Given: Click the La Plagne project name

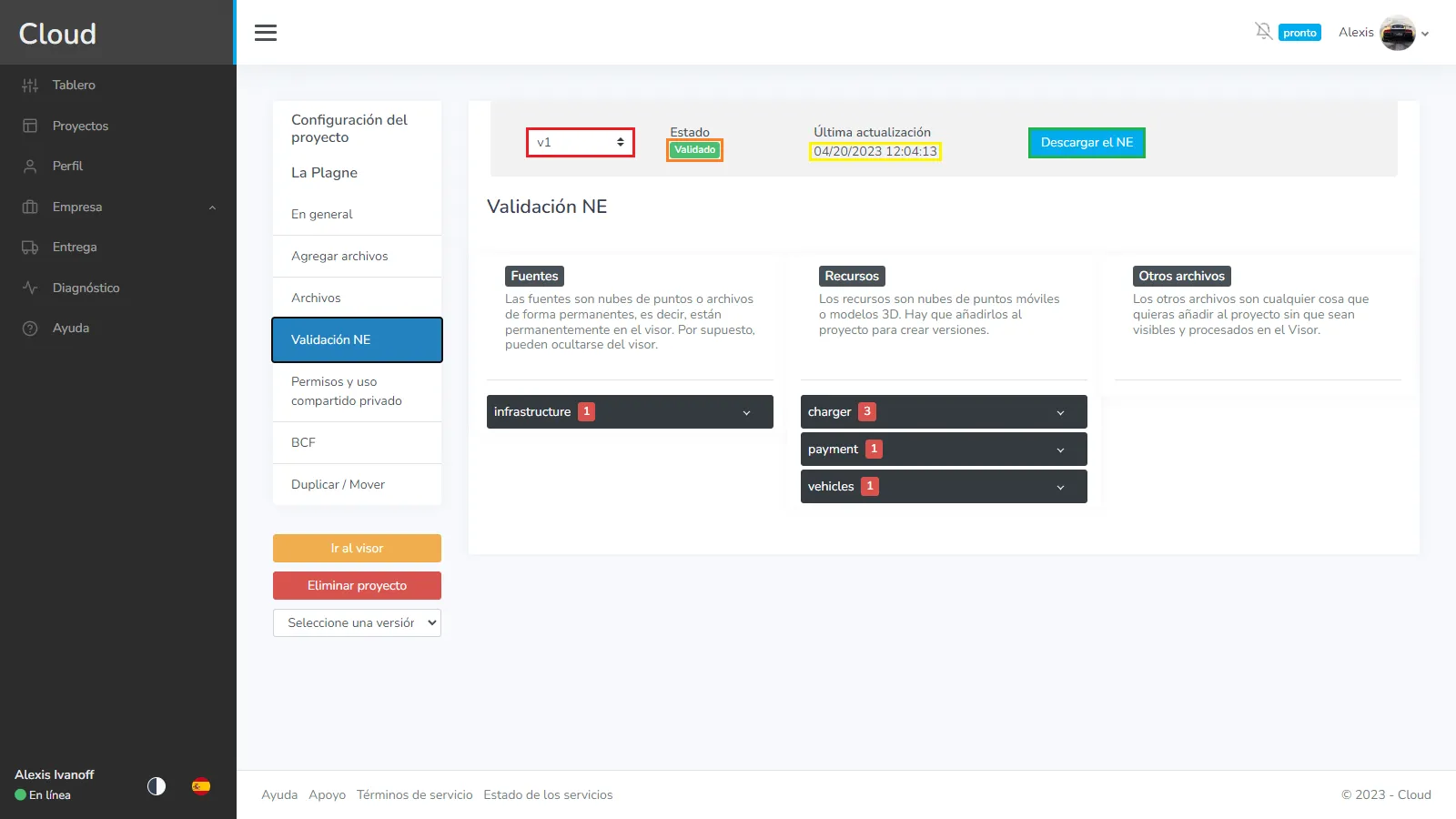Looking at the screenshot, I should point(324,173).
